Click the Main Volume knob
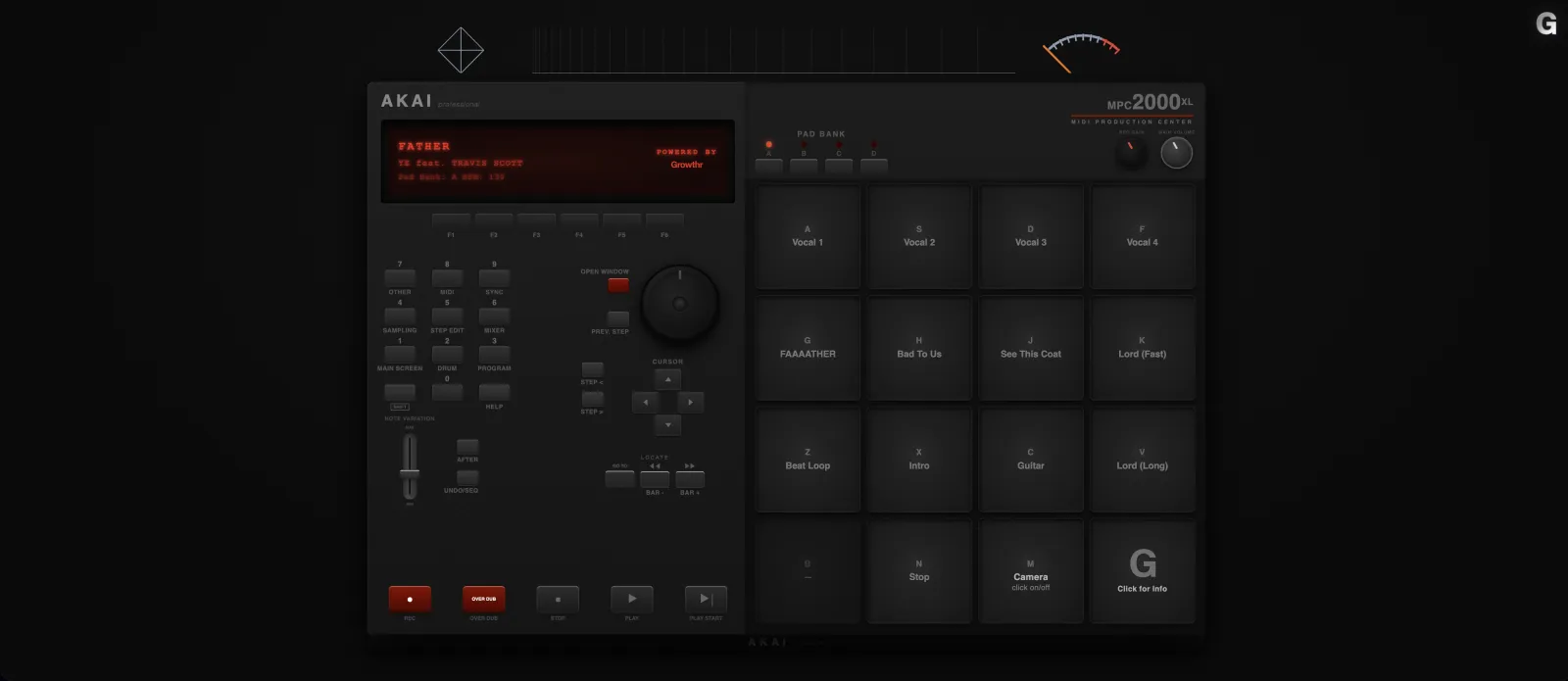This screenshot has height=681, width=1568. click(x=1177, y=153)
